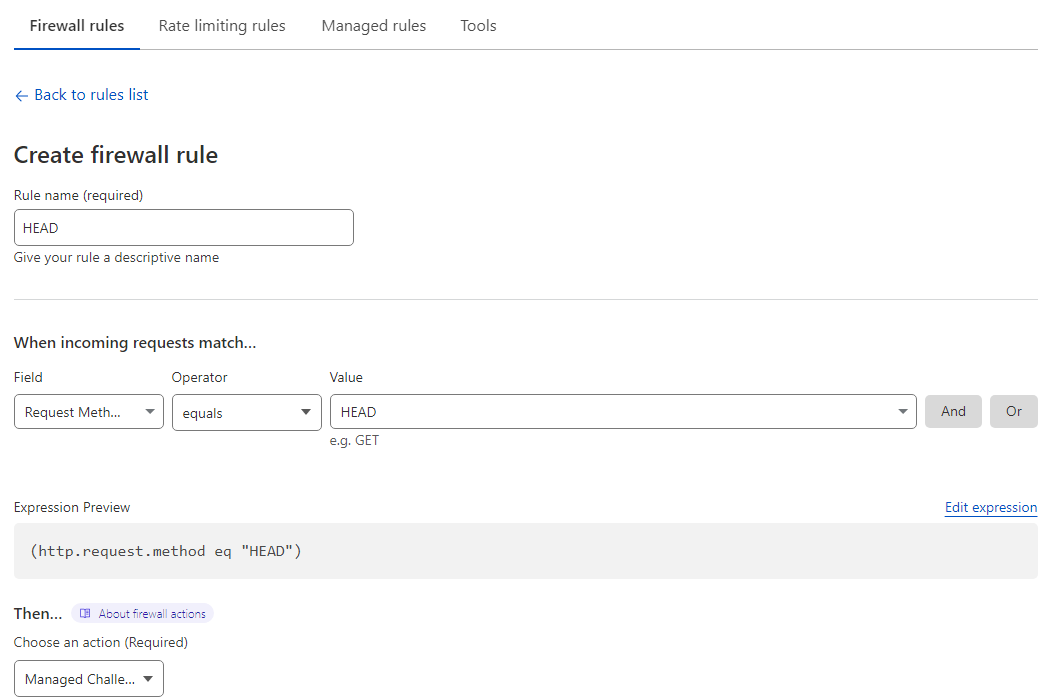Click the caret arrow in the Value field
1053x700 pixels.
point(902,412)
